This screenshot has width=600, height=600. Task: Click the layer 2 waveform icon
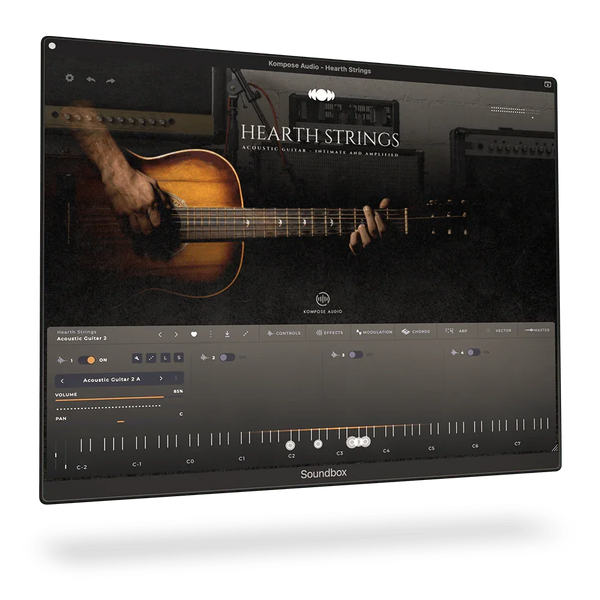[x=204, y=357]
